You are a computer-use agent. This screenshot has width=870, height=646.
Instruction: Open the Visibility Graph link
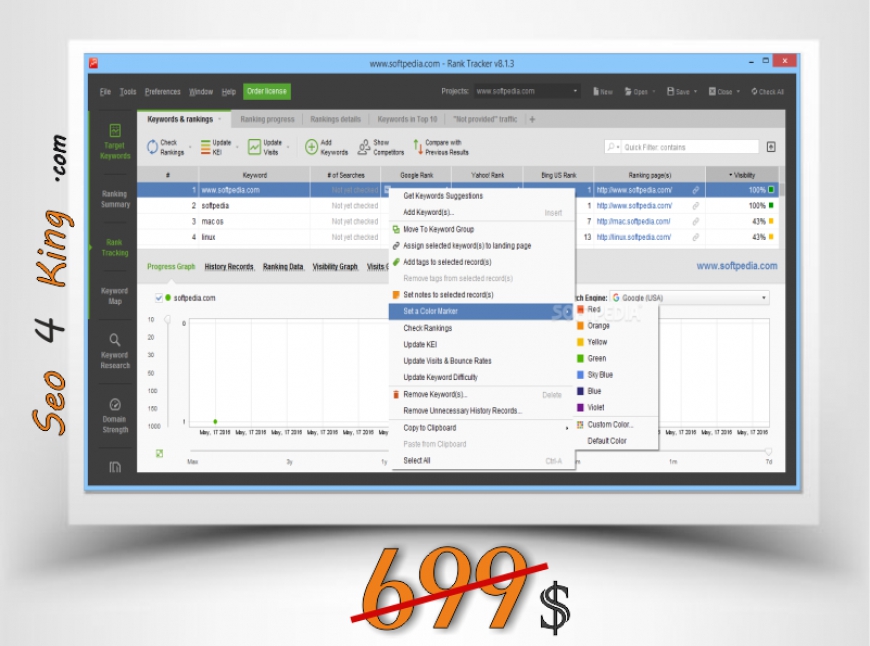click(335, 267)
